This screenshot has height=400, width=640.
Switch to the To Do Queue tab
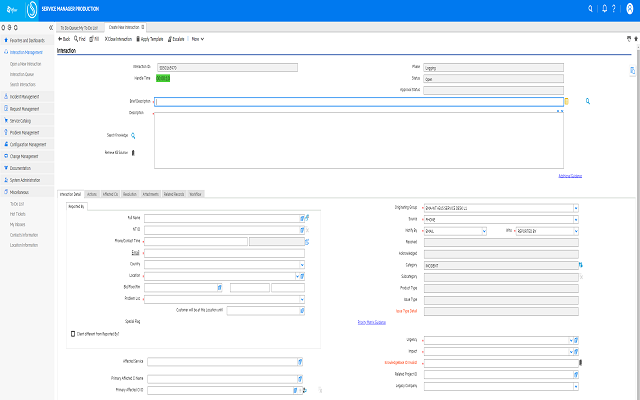click(79, 28)
